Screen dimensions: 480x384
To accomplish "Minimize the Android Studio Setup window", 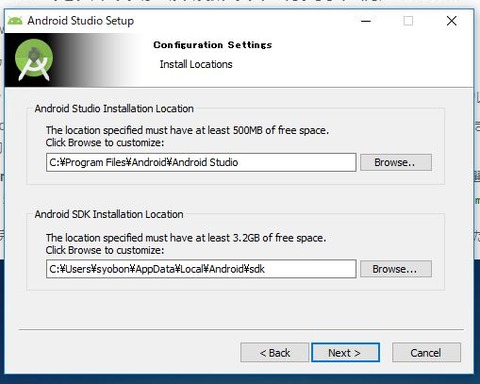I will (366, 21).
